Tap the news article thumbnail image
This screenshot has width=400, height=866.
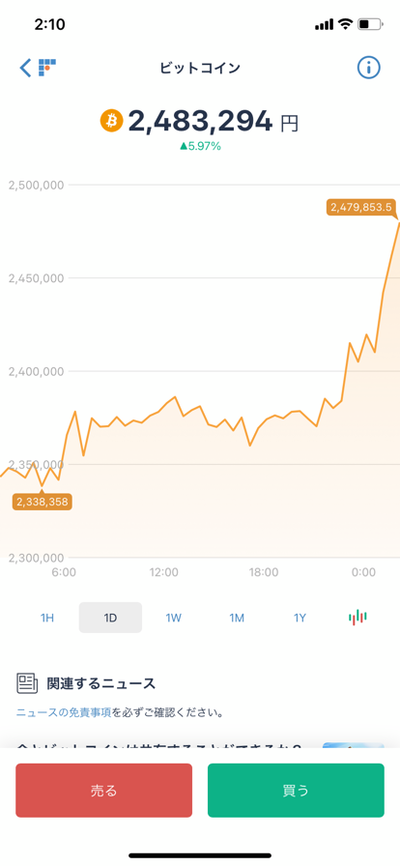(353, 745)
